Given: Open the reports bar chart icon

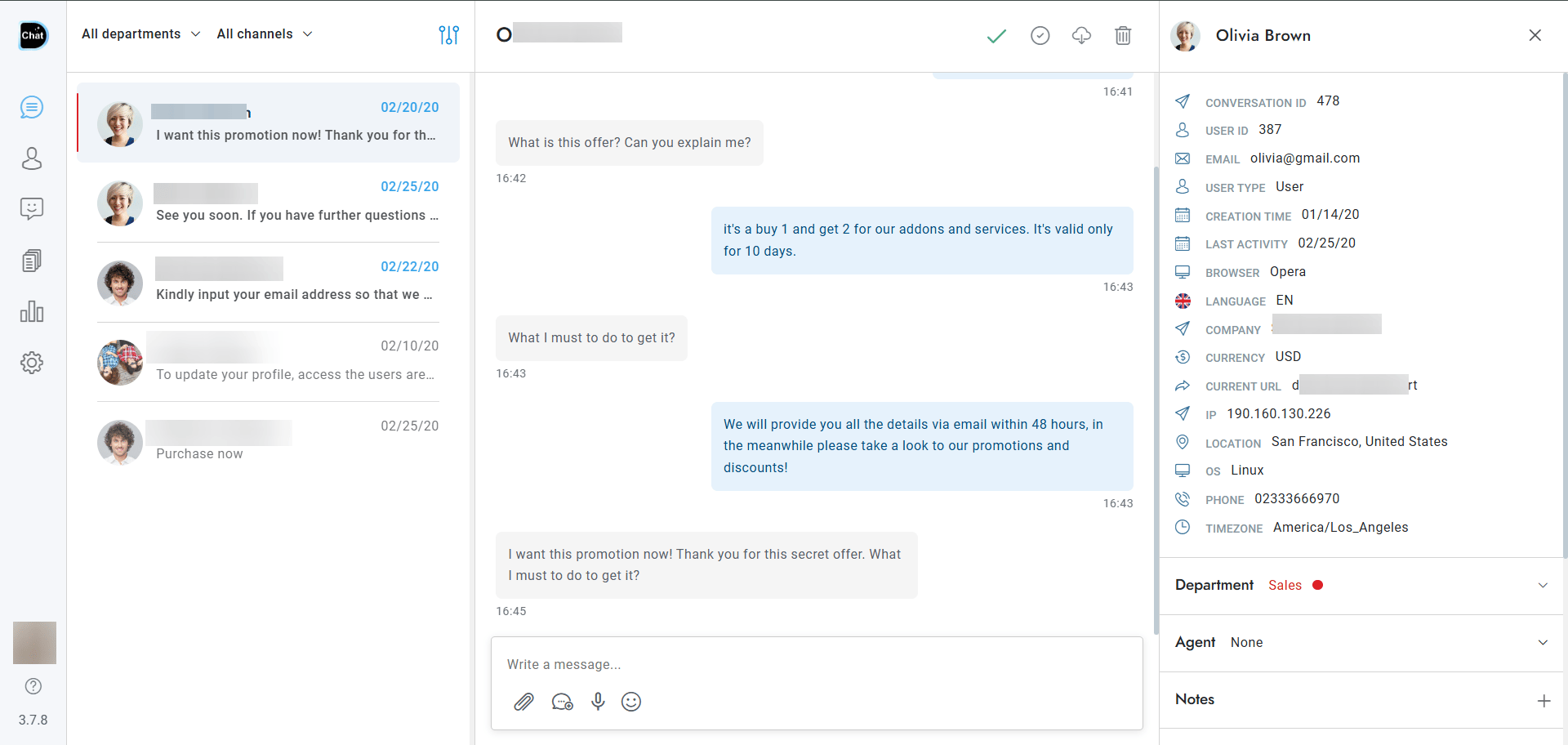Looking at the screenshot, I should (x=32, y=311).
